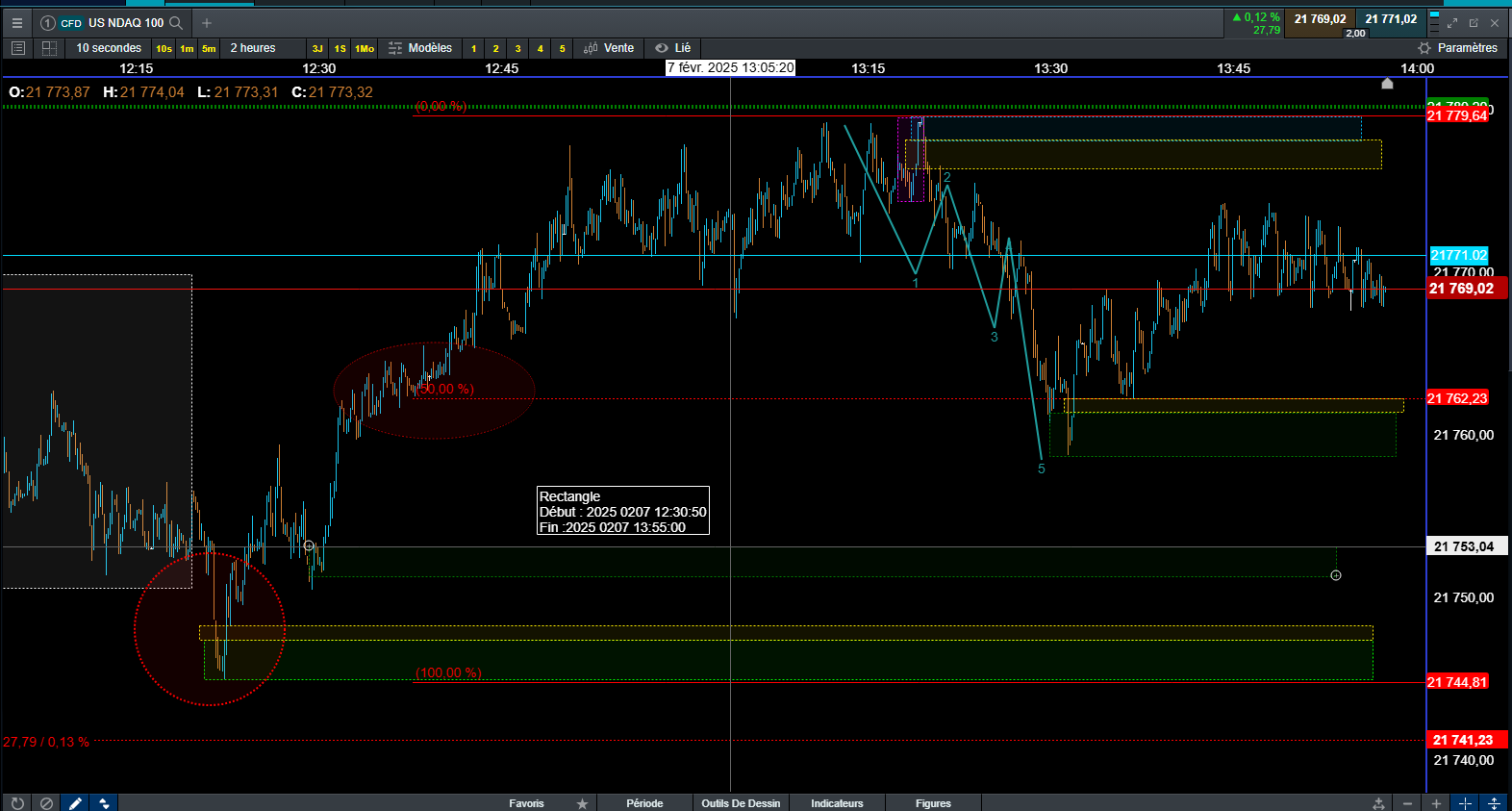Zoom in the chart with plus button
The height and width of the screenshot is (811, 1512).
(x=1436, y=803)
